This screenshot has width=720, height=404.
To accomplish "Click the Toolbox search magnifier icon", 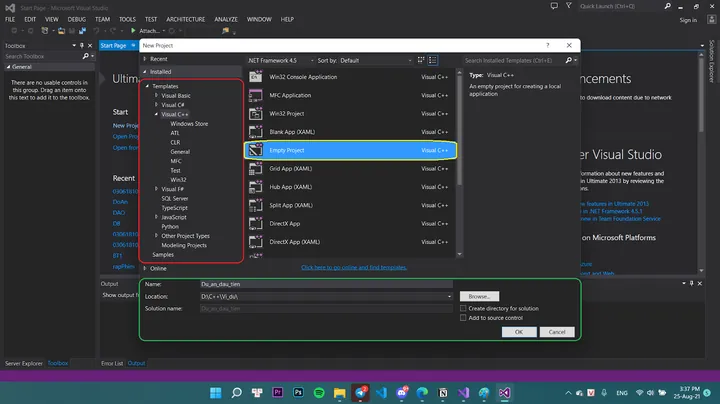I will [85, 56].
